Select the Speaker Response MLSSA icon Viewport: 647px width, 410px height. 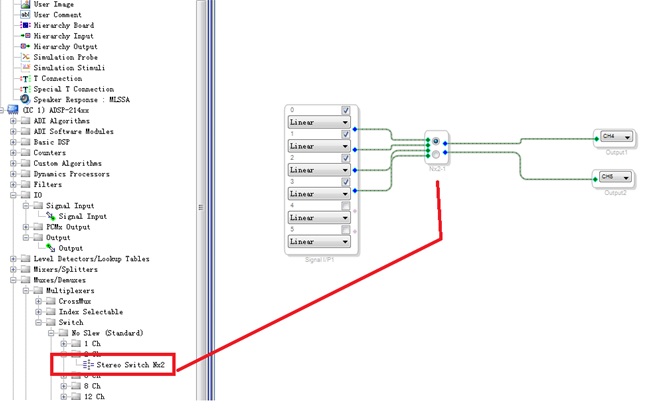tap(25, 99)
